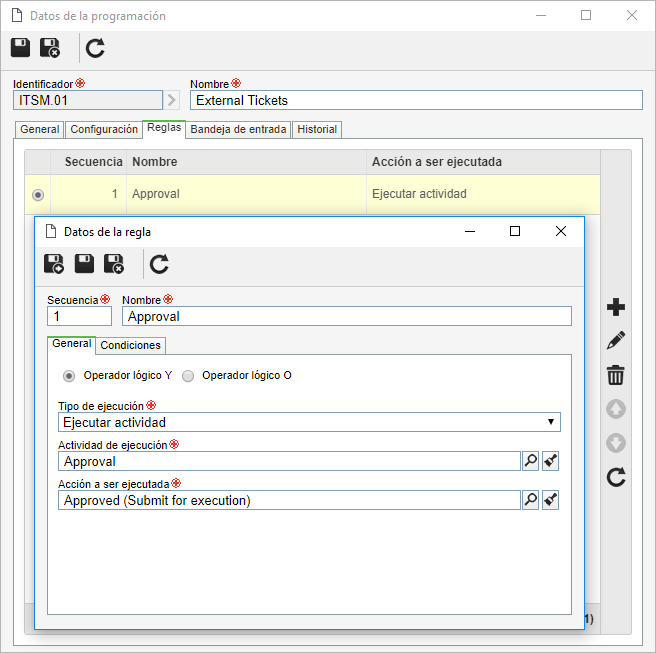Switch to the Condiciones tab in rule dialog
The width and height of the screenshot is (656, 653).
coord(131,346)
